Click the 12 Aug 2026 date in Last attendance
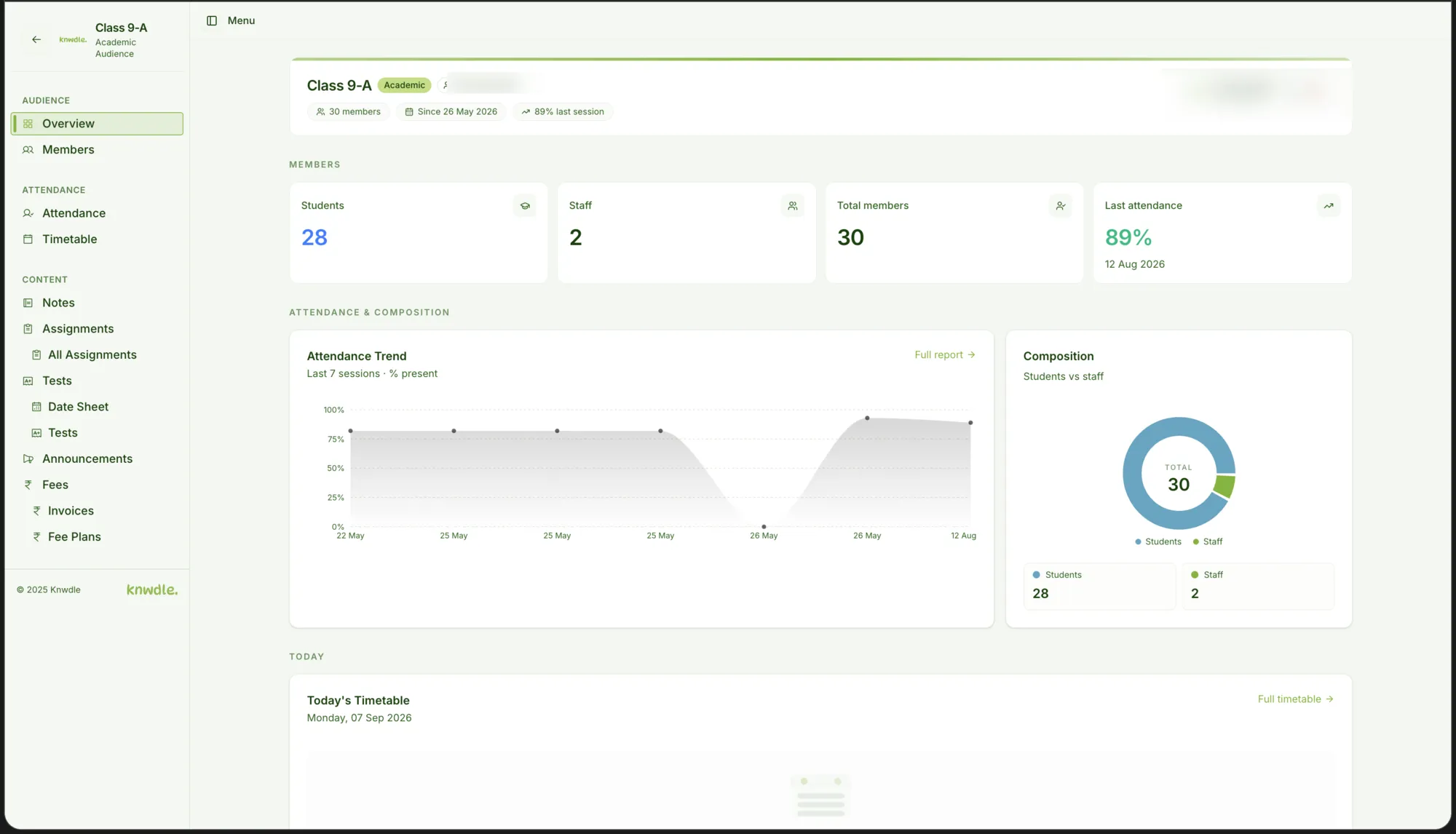The height and width of the screenshot is (834, 1456). [x=1134, y=264]
